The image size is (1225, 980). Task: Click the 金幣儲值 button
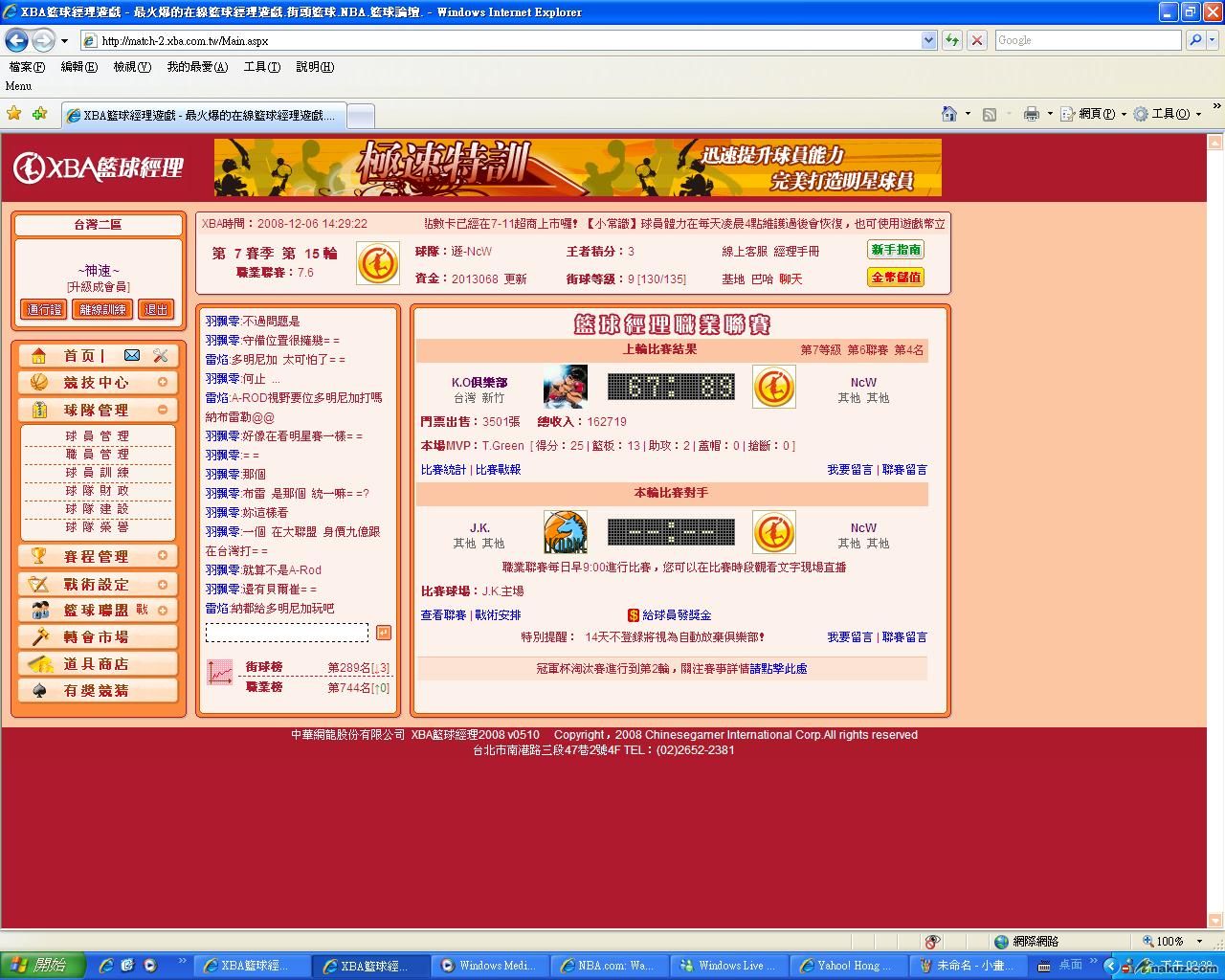pyautogui.click(x=896, y=278)
